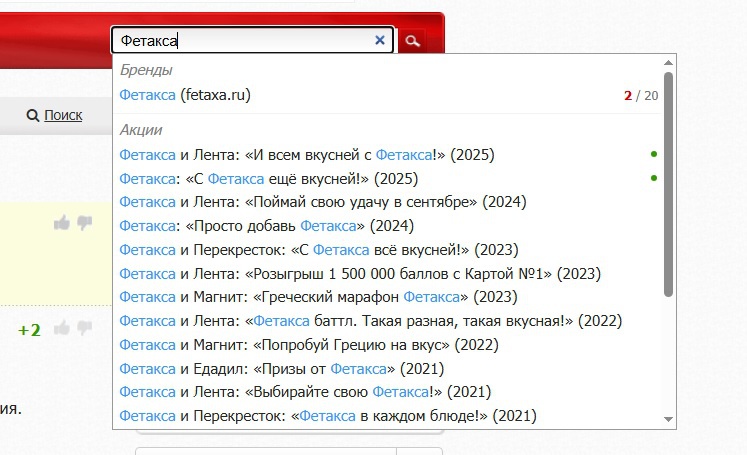
Task: Click the red magnifier search button
Action: pos(411,41)
